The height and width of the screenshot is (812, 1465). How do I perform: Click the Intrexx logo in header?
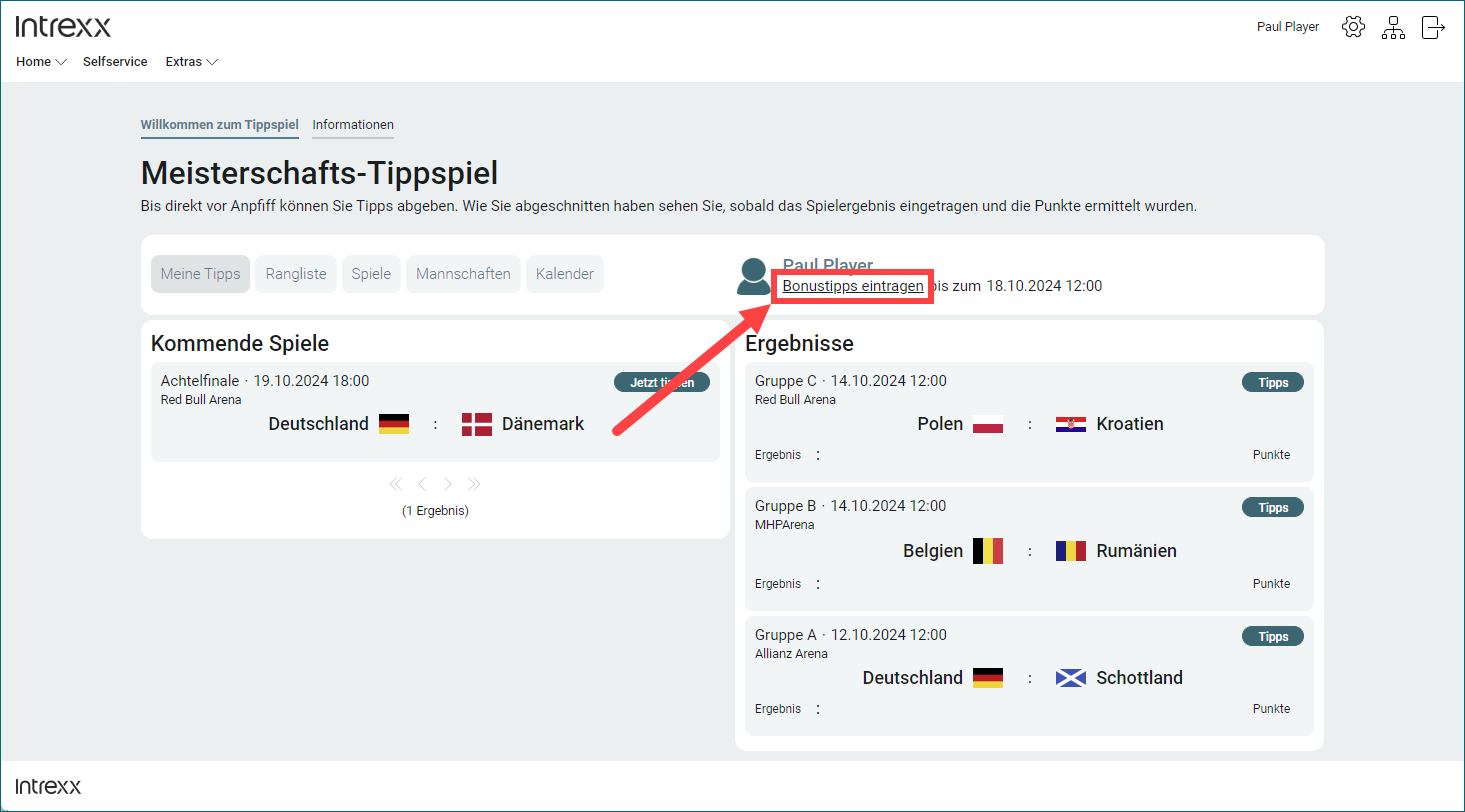pyautogui.click(x=63, y=27)
